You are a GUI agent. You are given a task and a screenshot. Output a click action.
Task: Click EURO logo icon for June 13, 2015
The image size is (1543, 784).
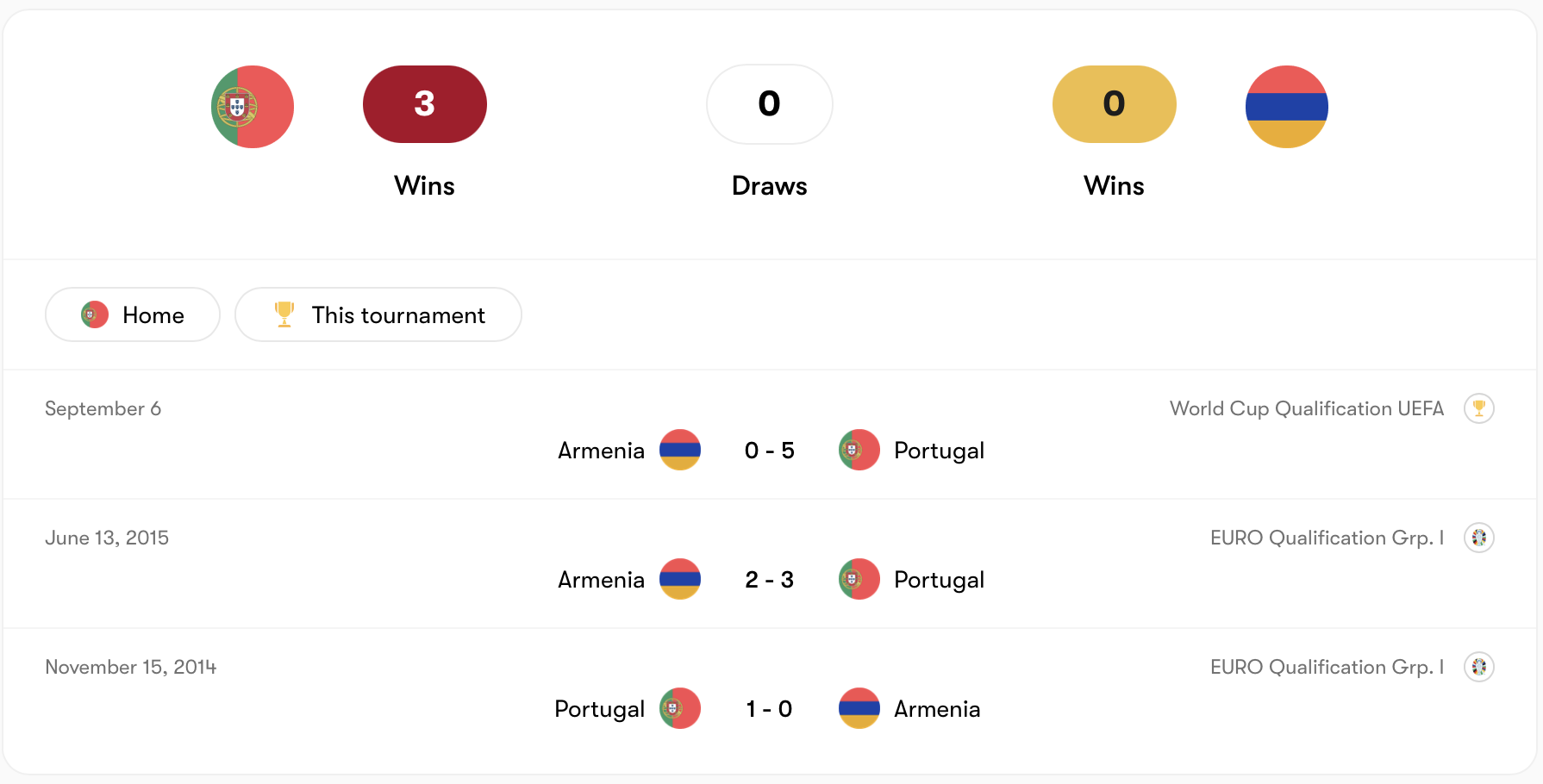pos(1478,538)
